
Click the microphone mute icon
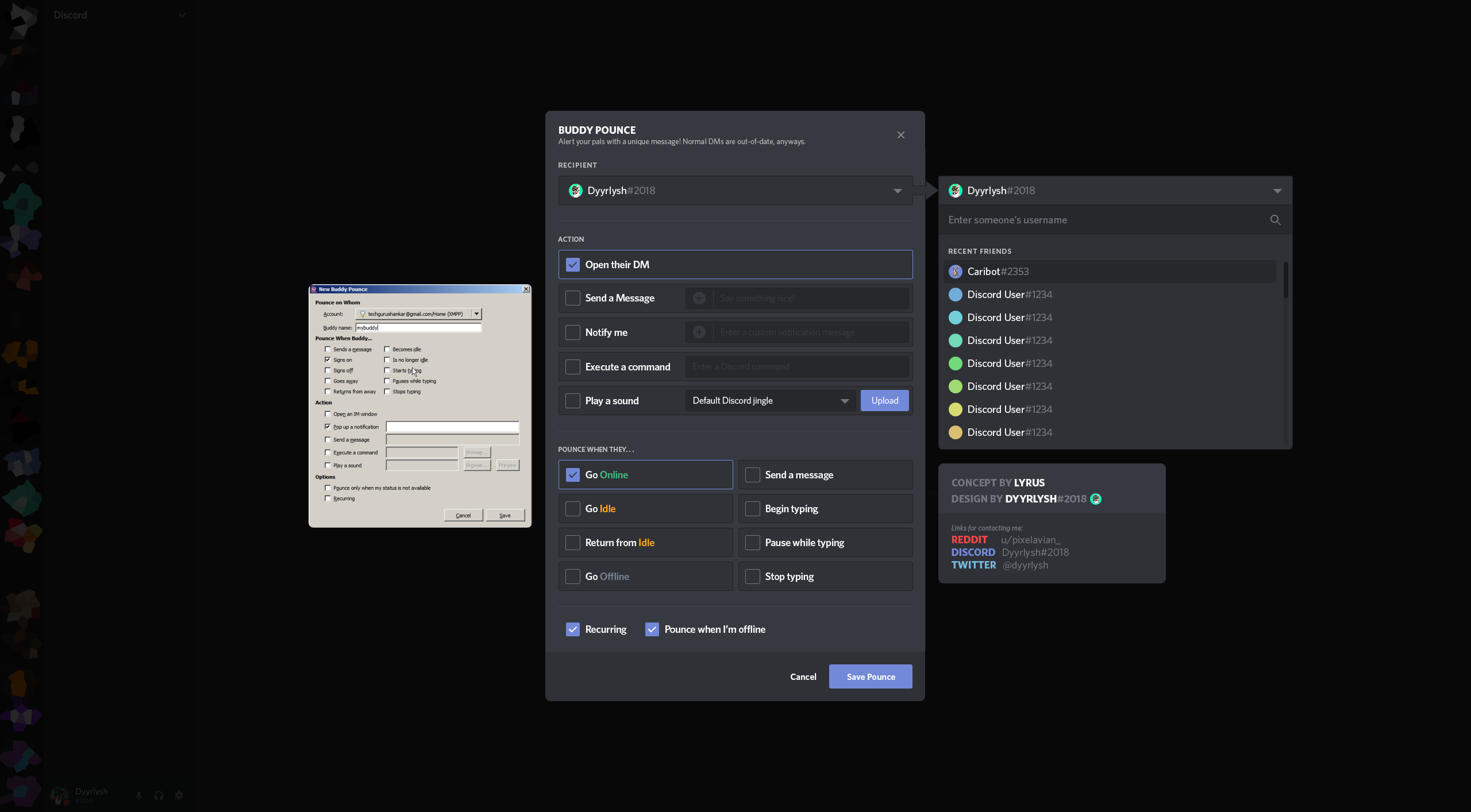click(138, 795)
